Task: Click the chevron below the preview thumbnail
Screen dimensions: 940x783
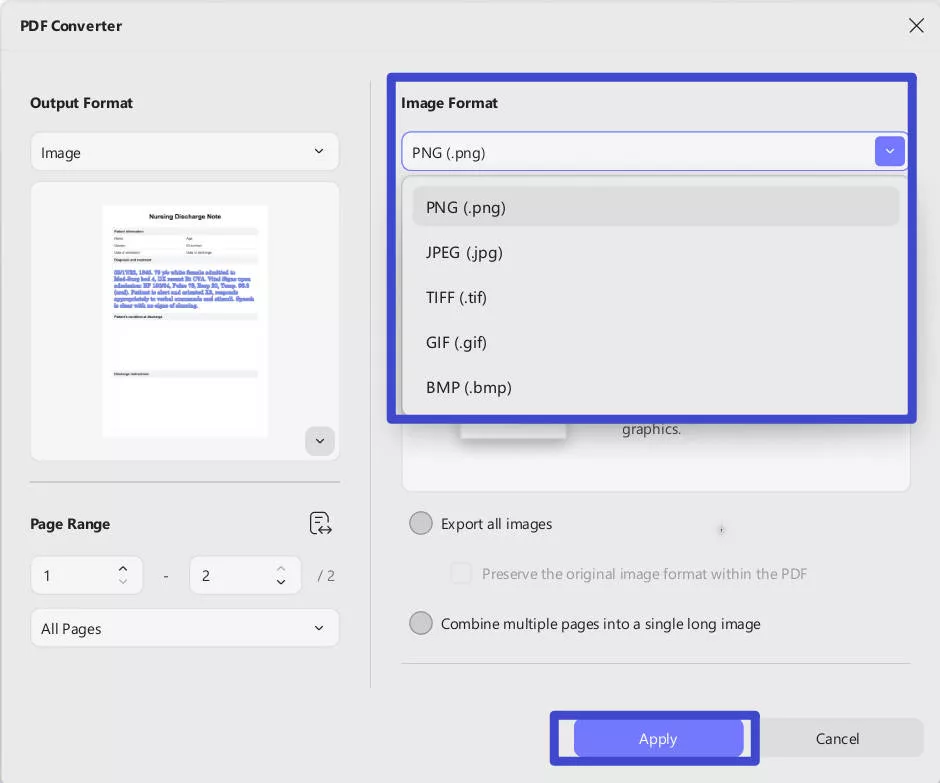Action: click(320, 441)
